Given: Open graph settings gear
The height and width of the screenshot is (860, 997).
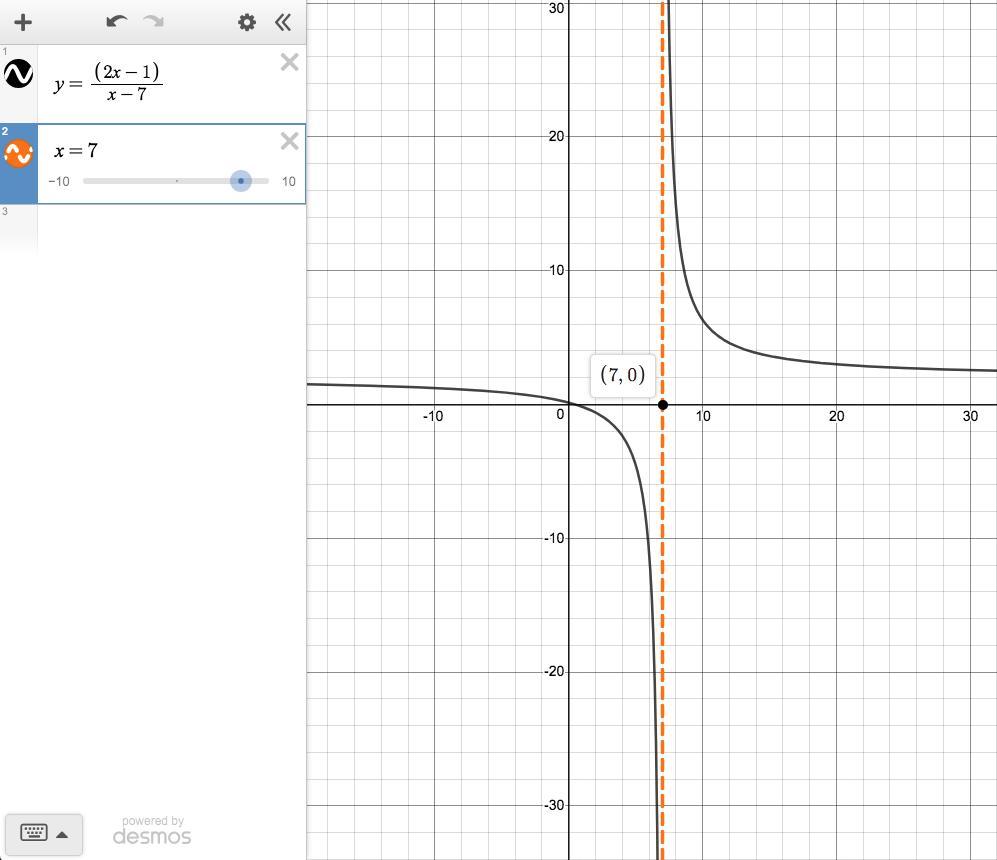Looking at the screenshot, I should tap(247, 23).
